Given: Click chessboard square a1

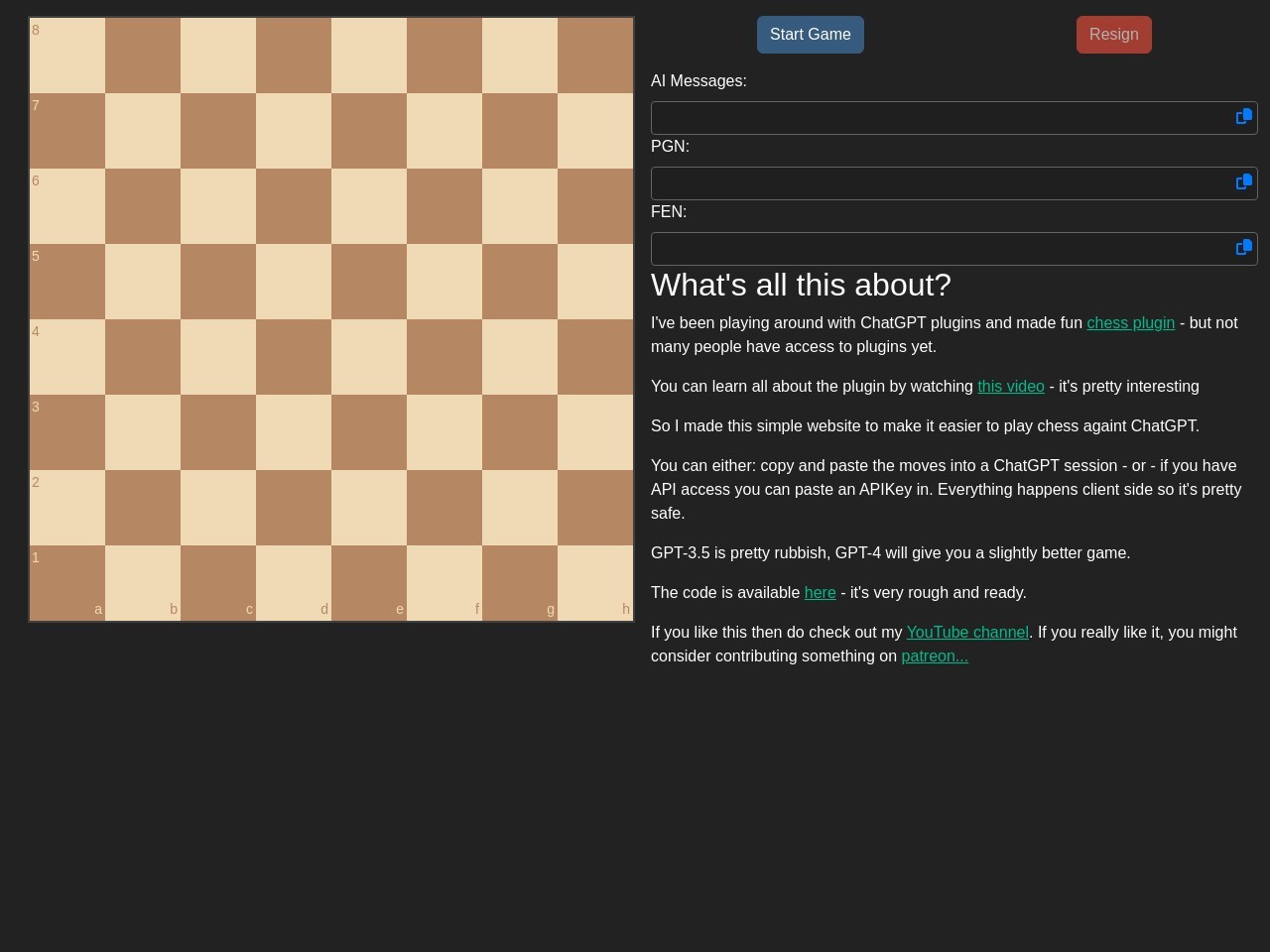Looking at the screenshot, I should coord(67,583).
